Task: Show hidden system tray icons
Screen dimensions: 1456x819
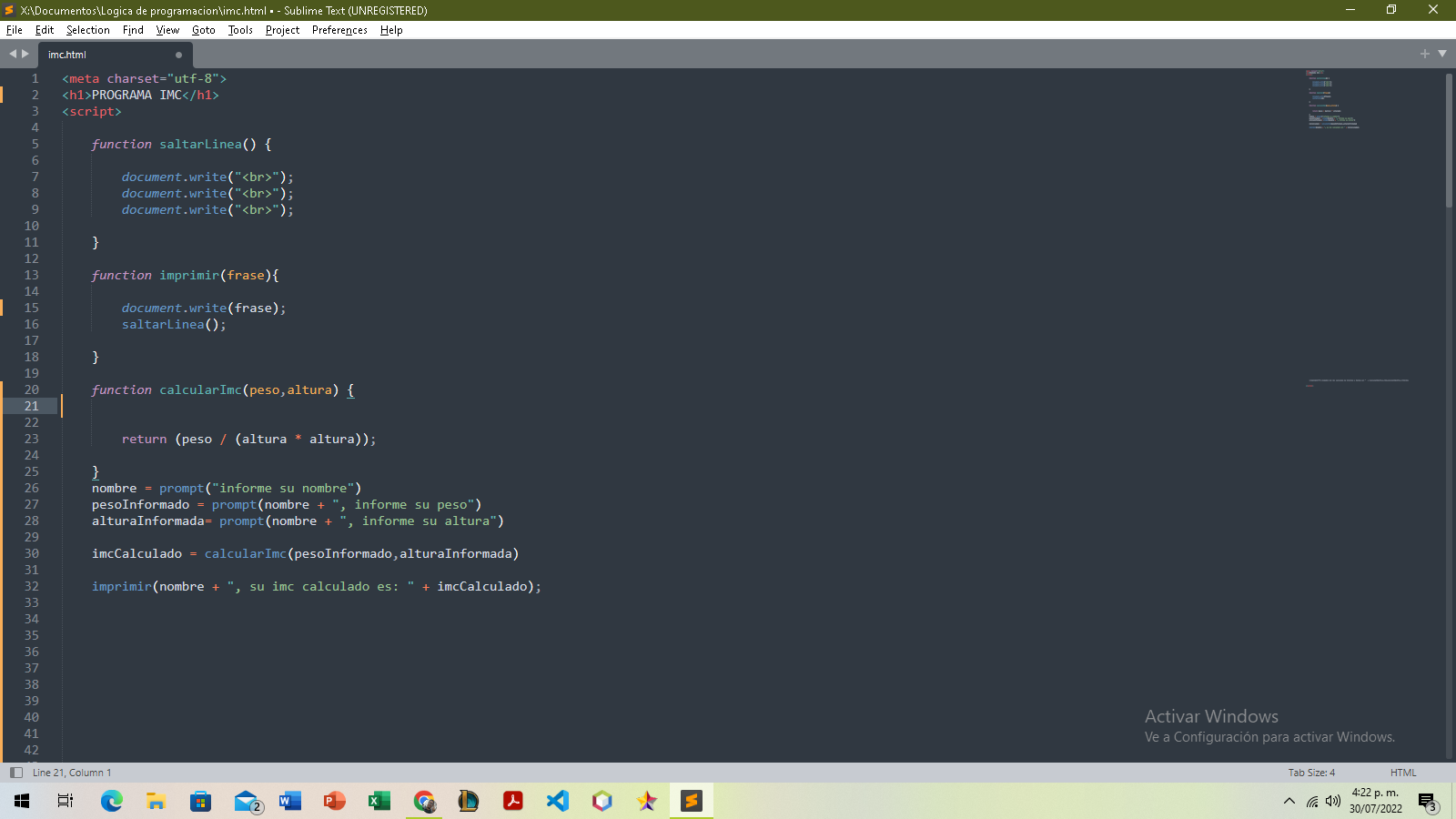Action: pyautogui.click(x=1289, y=801)
